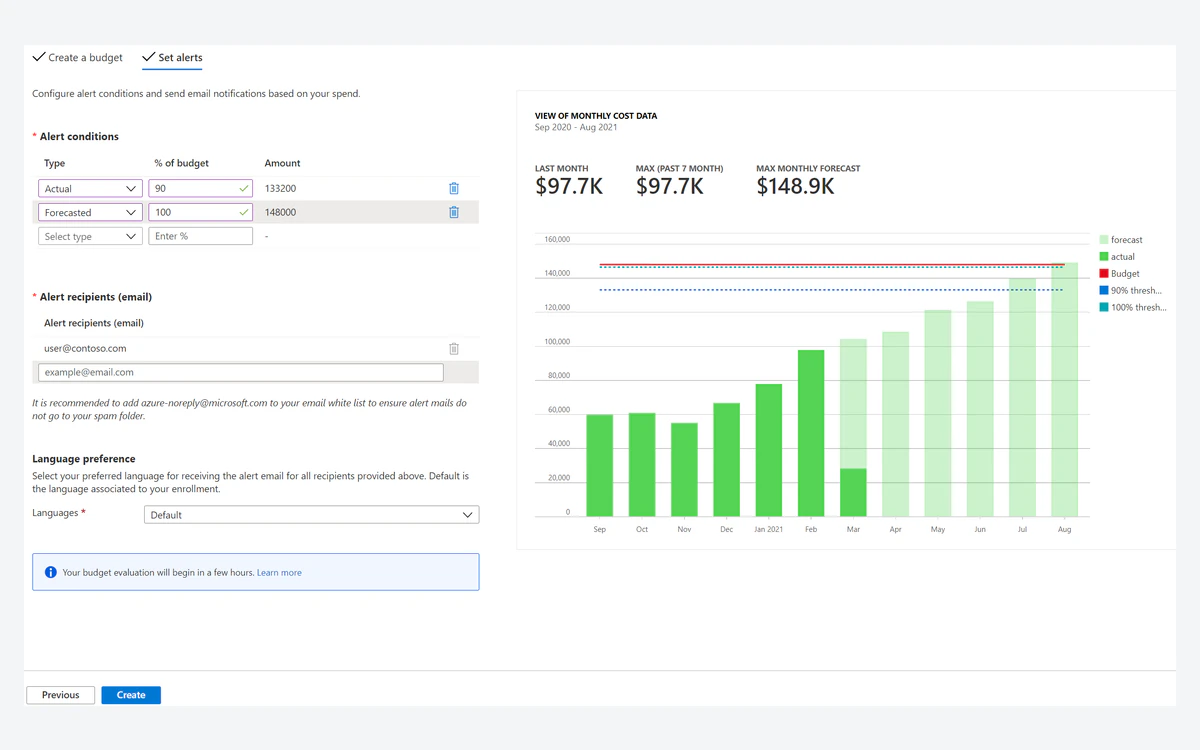Click the amount 148000
This screenshot has width=1200, height=750.
[280, 212]
